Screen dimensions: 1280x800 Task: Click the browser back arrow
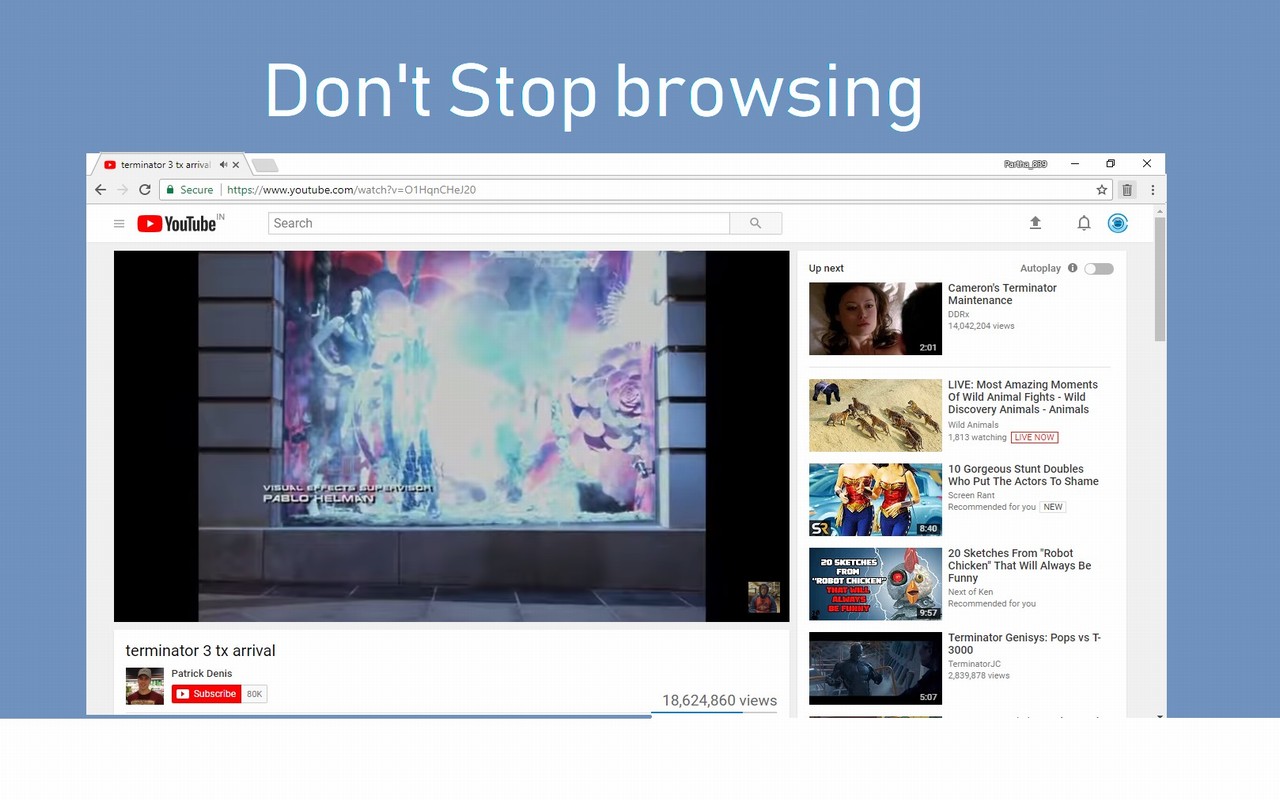click(x=100, y=190)
